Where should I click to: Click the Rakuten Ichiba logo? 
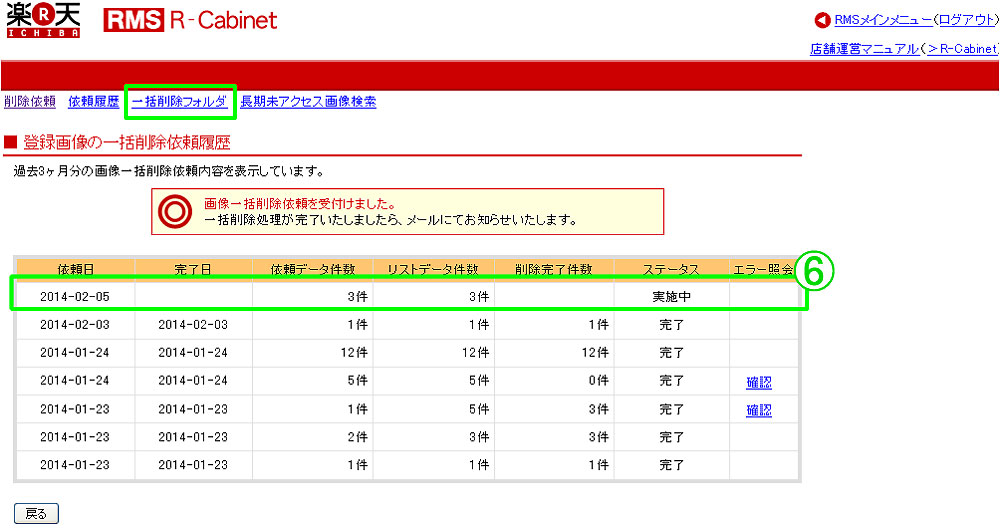(43, 20)
